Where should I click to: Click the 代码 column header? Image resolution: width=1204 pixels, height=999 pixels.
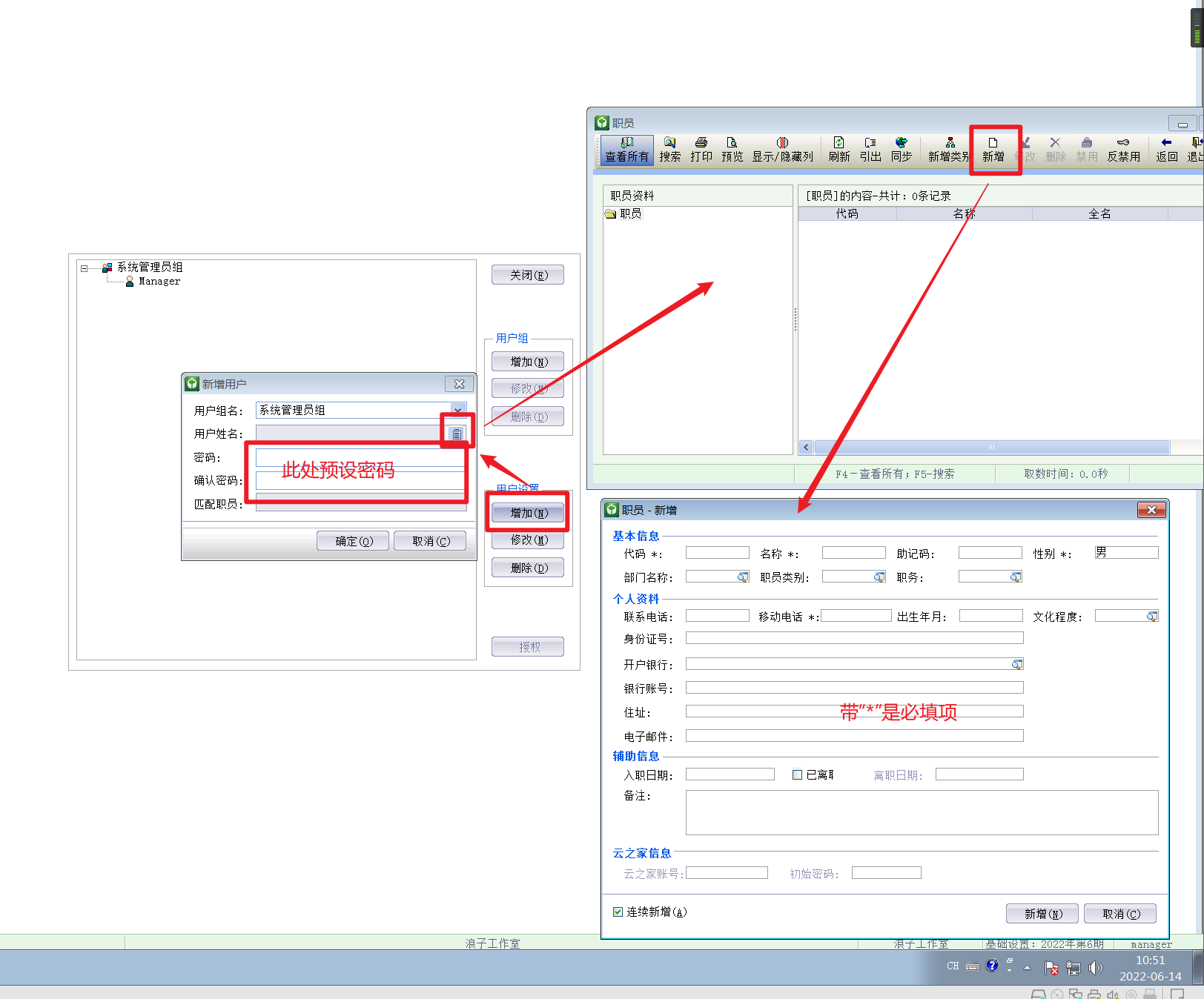pos(847,213)
